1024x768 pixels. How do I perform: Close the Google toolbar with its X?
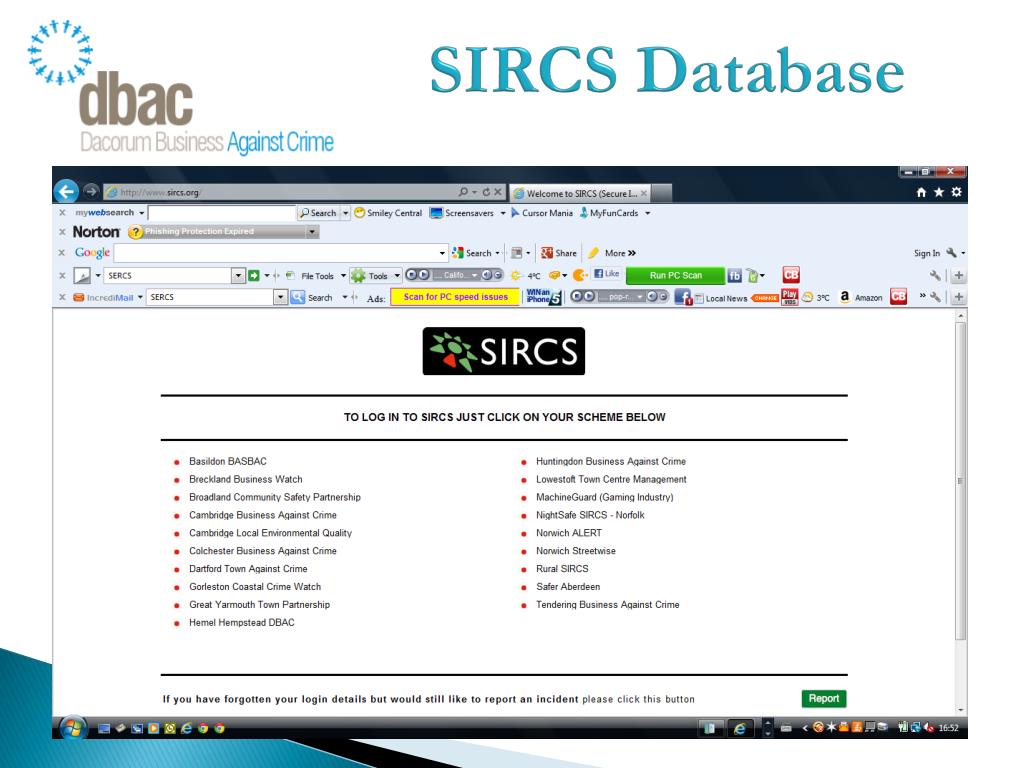tap(63, 253)
